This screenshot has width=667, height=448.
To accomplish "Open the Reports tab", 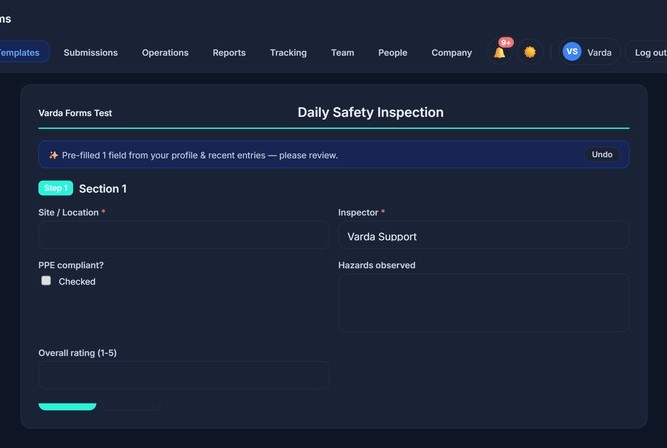I will 229,52.
